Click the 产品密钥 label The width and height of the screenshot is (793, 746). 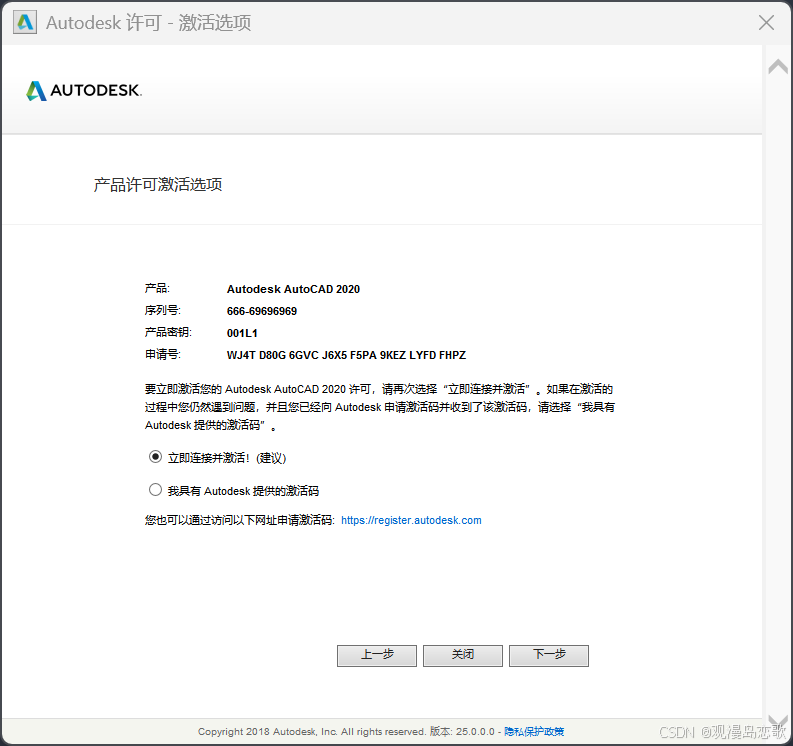(168, 332)
